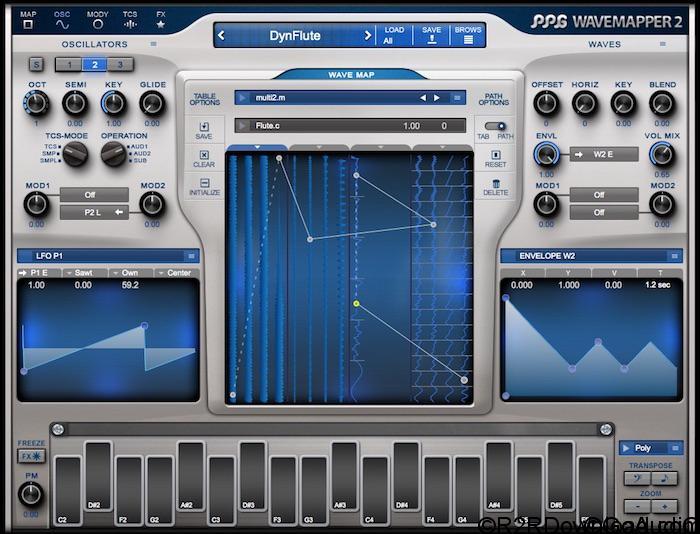The height and width of the screenshot is (534, 700).
Task: Click the TCS-MODE rotary switch
Action: point(75,154)
